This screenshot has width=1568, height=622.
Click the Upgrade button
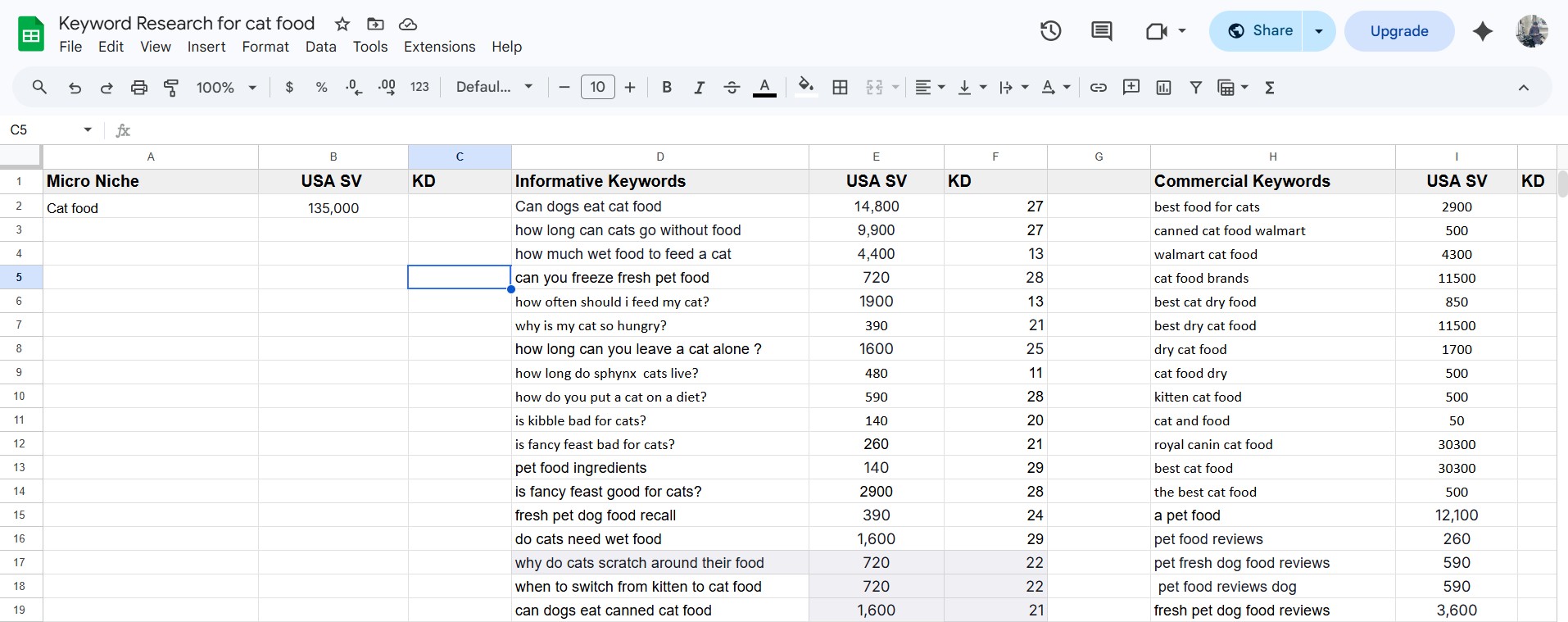1399,31
